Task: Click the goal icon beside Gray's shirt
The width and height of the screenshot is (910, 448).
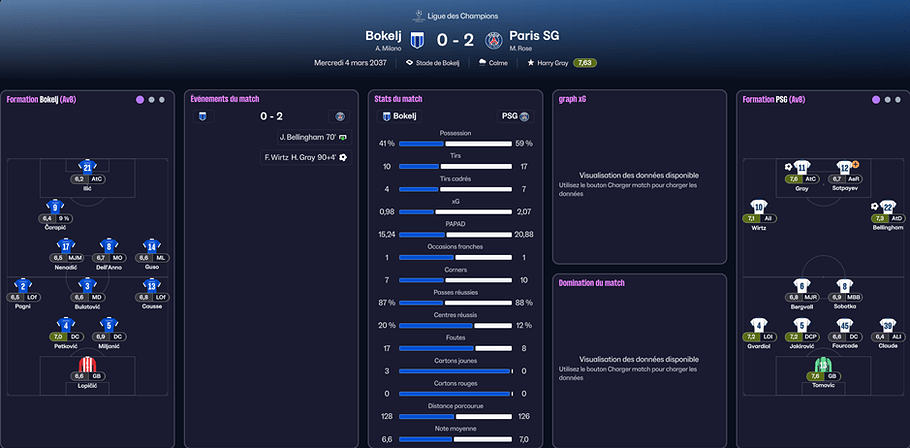Action: (789, 167)
